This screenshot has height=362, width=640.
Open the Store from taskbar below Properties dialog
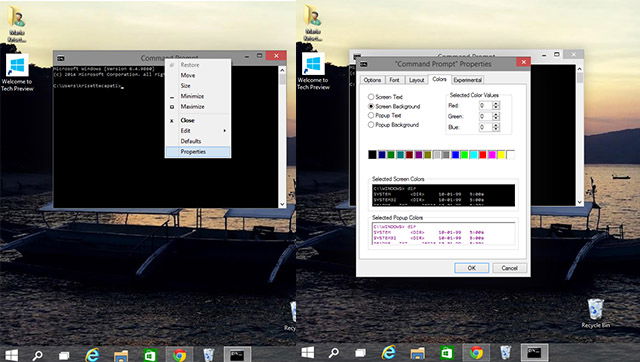(447, 353)
